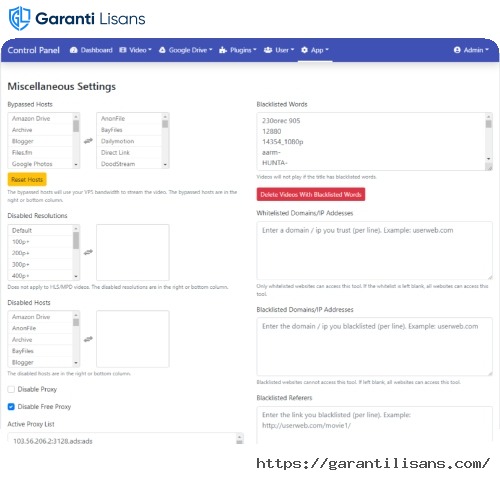Click the Blacklisted Words text area
The height and width of the screenshot is (482, 500).
click(x=374, y=142)
